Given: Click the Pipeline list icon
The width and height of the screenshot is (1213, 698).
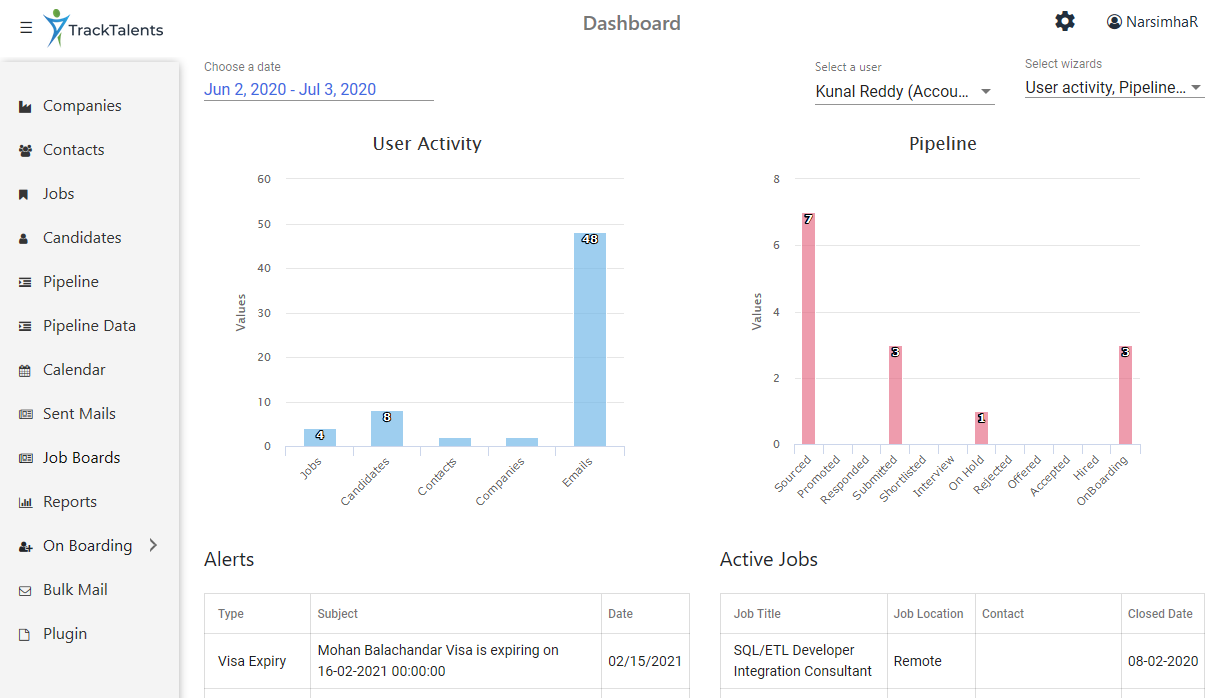Looking at the screenshot, I should click(x=25, y=283).
